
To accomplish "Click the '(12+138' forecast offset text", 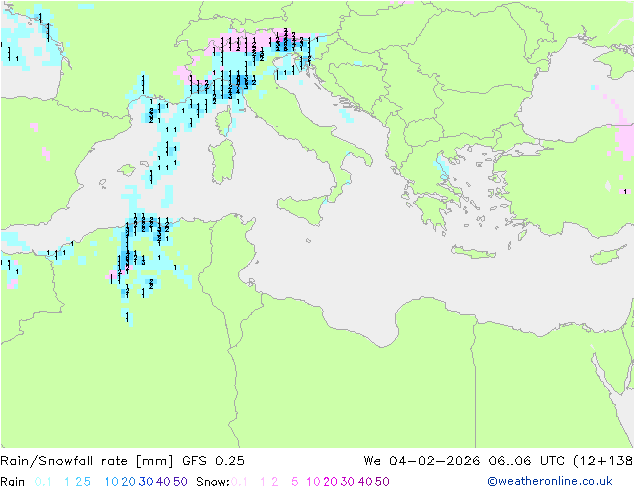I will (x=603, y=461).
